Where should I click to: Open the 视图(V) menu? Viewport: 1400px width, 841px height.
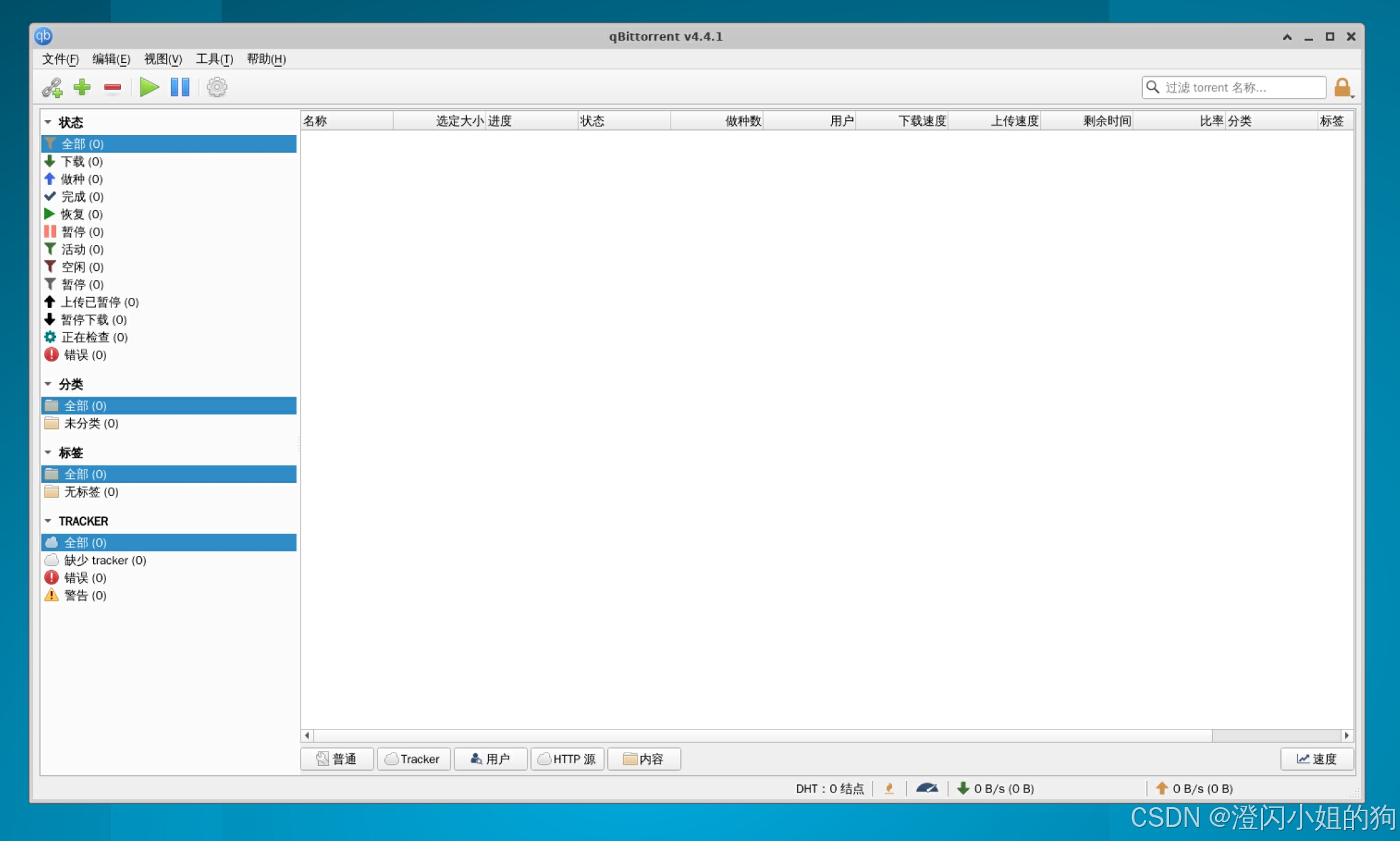pos(163,59)
